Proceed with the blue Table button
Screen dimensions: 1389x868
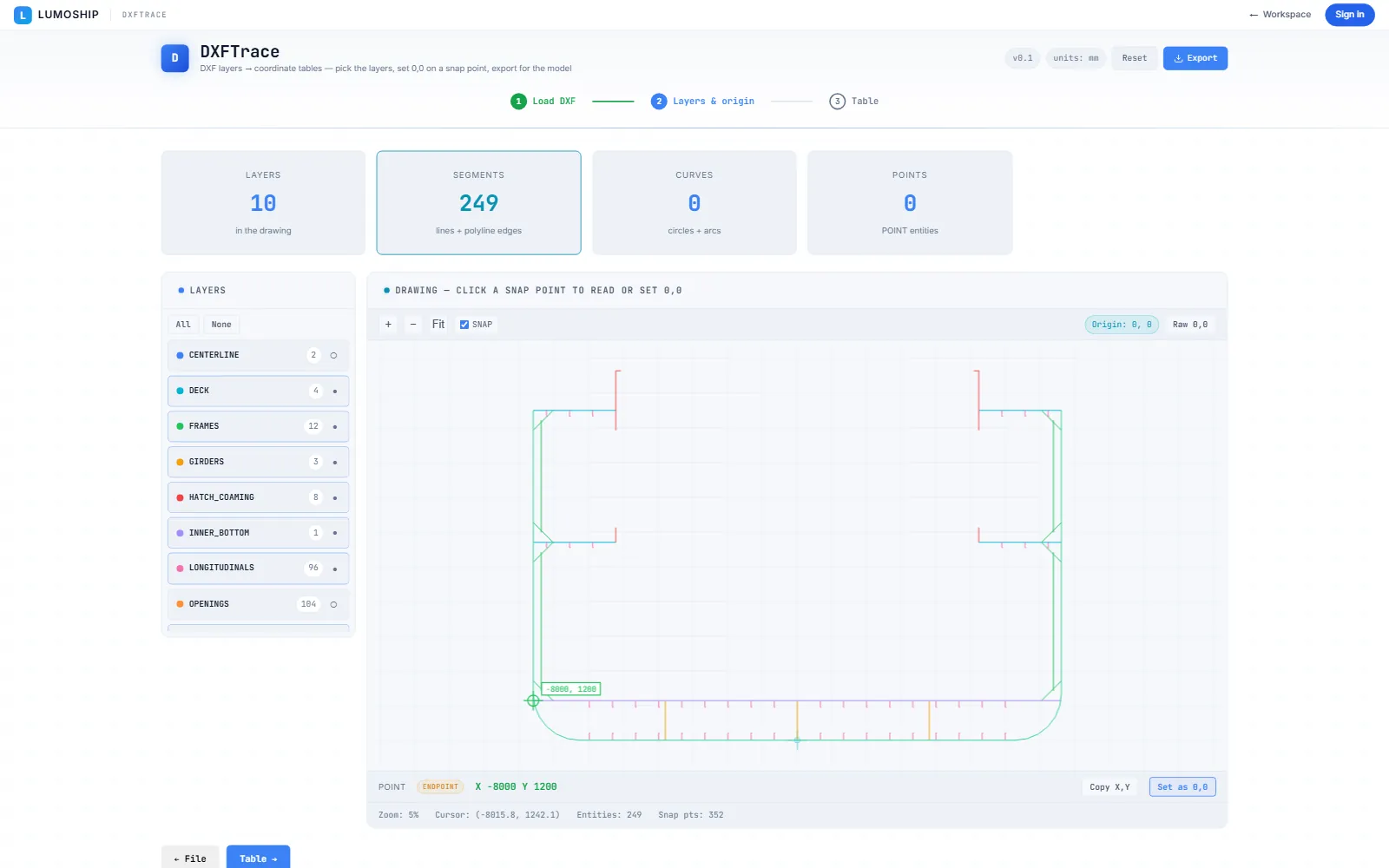tap(258, 858)
